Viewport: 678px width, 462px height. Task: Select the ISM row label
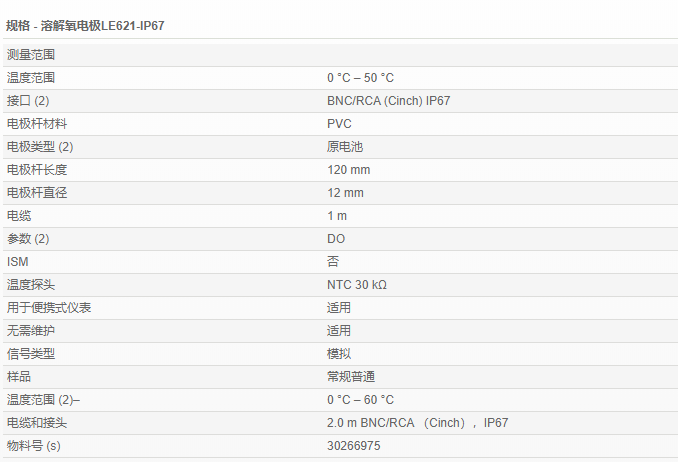[18, 262]
